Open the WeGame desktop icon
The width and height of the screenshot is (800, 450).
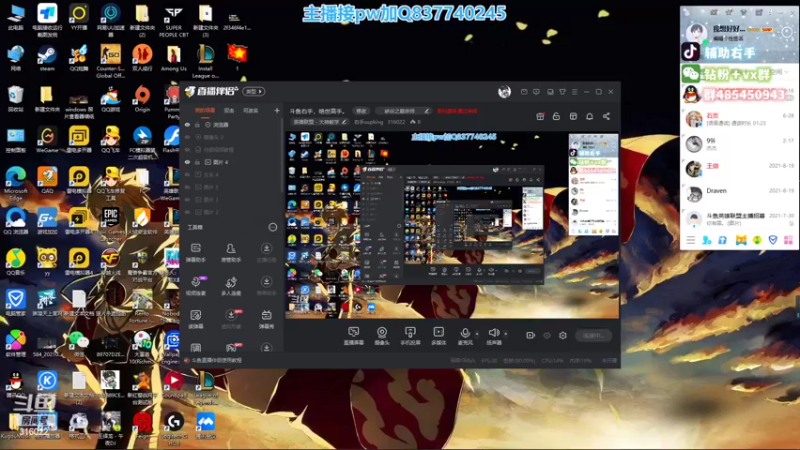(x=47, y=140)
